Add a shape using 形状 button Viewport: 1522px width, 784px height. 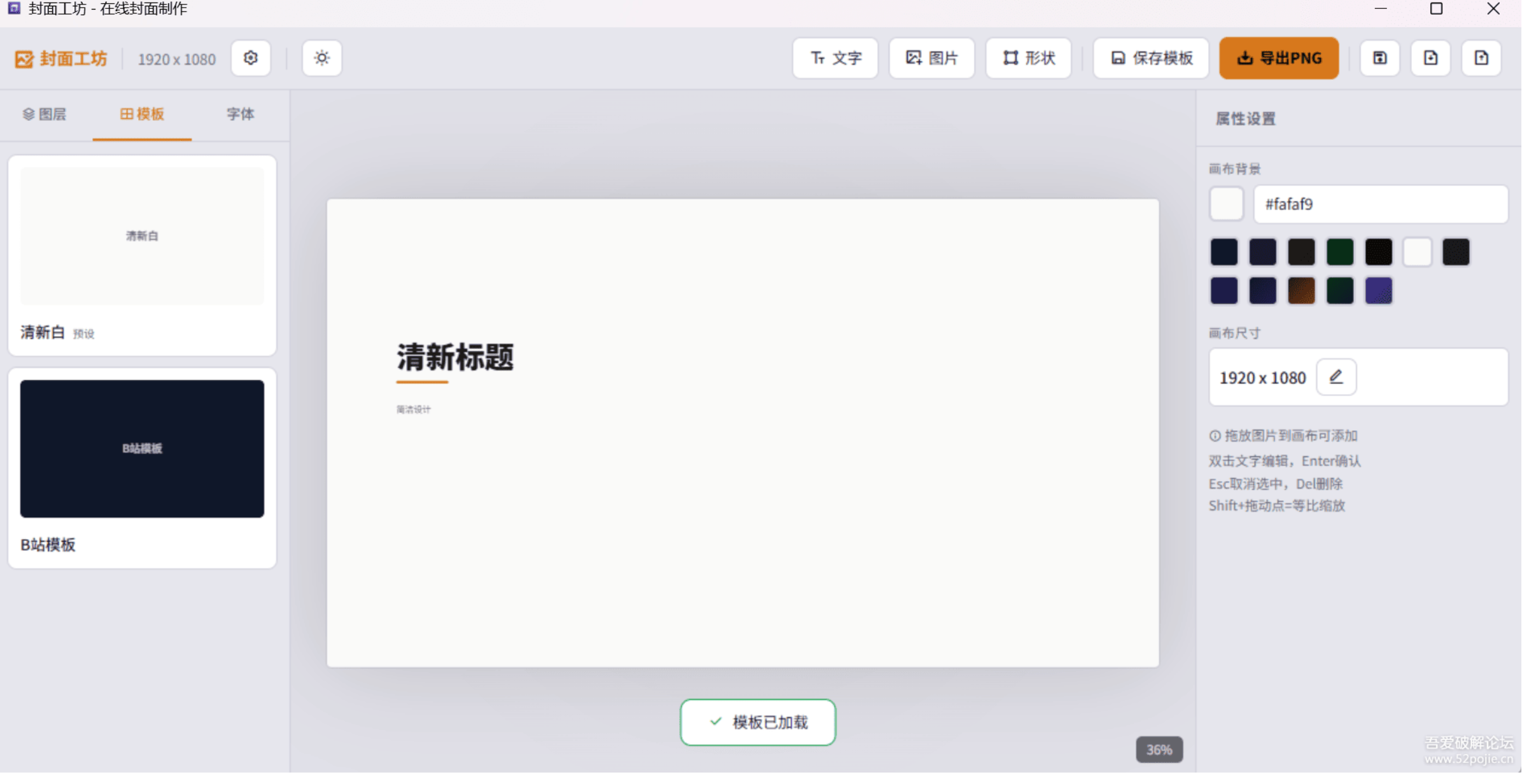1029,59
